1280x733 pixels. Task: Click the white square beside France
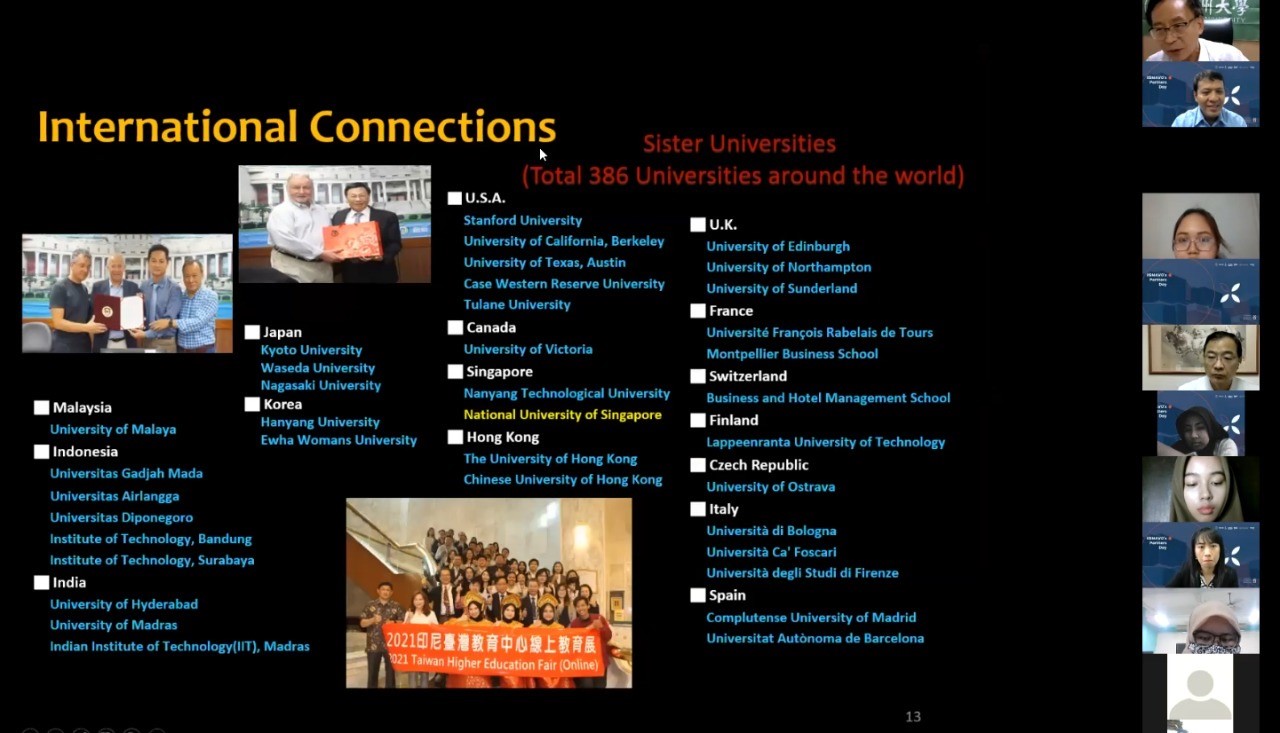tap(698, 311)
